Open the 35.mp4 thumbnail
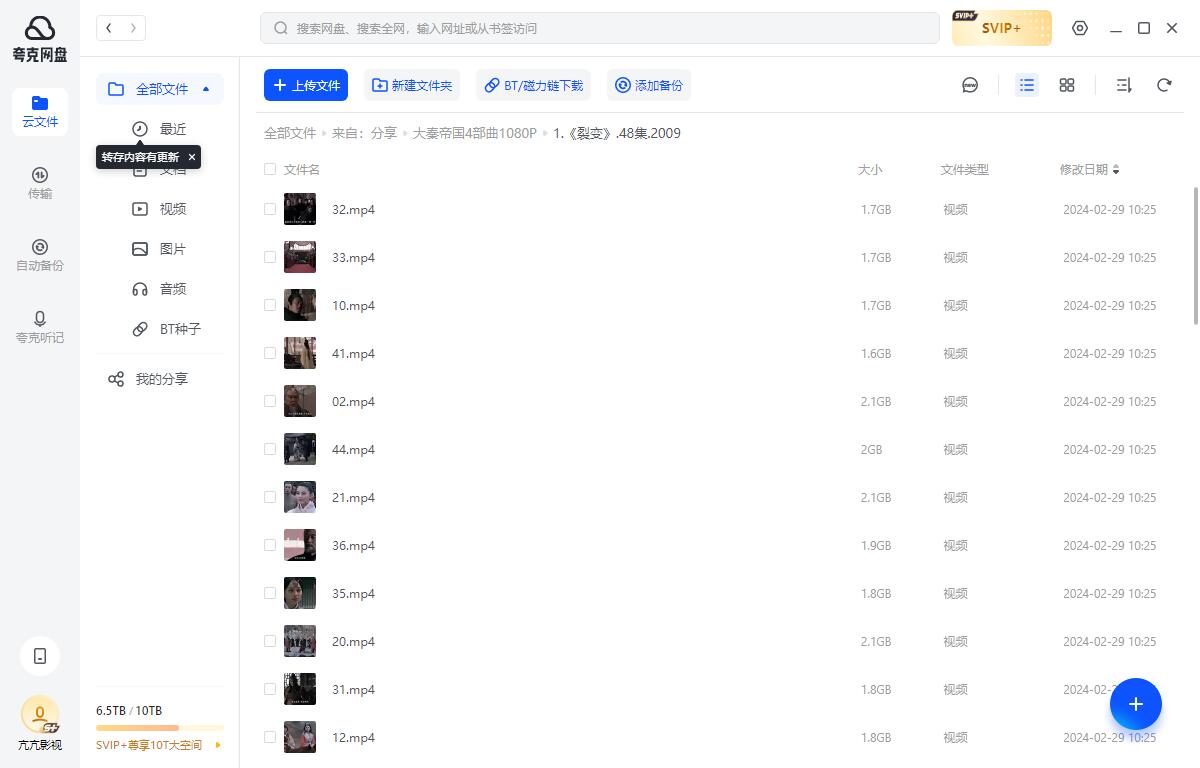Screen dimensions: 1200x768 300,593
